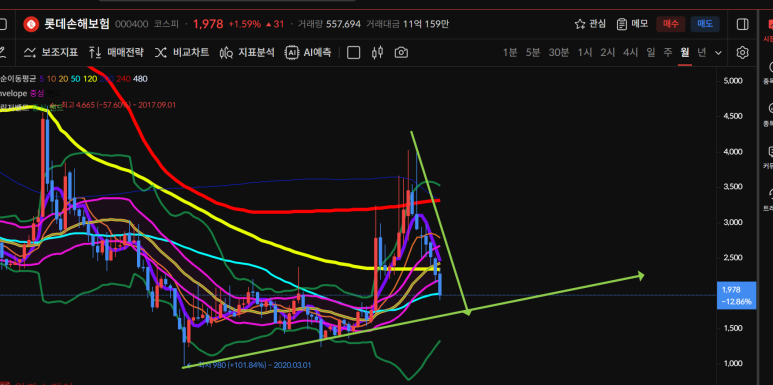Image resolution: width=773 pixels, height=385 pixels.
Task: Open 비교차트 compare chart
Action: 181,52
